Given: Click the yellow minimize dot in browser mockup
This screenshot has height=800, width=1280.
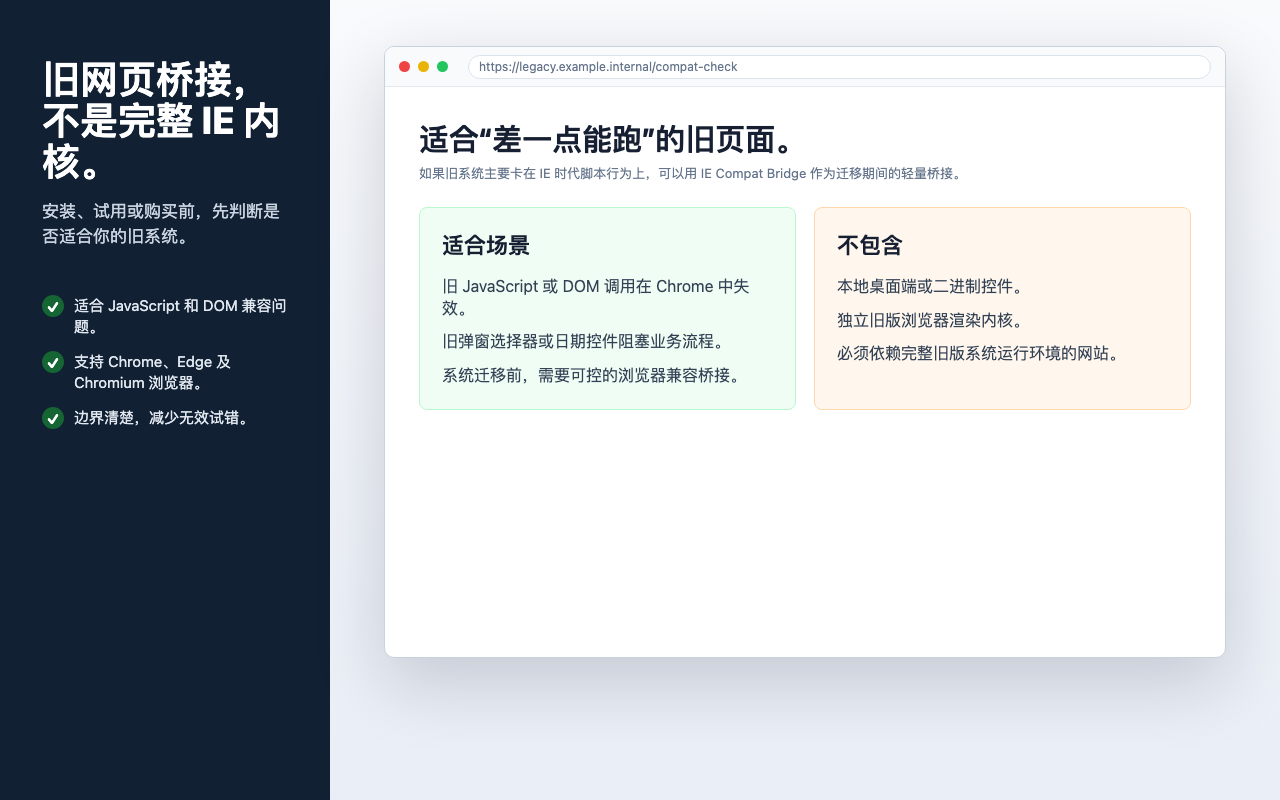Looking at the screenshot, I should 423,67.
